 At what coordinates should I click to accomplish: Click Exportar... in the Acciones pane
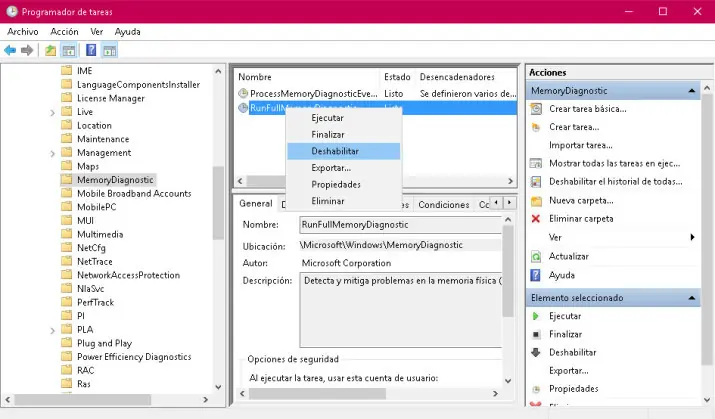pyautogui.click(x=569, y=371)
